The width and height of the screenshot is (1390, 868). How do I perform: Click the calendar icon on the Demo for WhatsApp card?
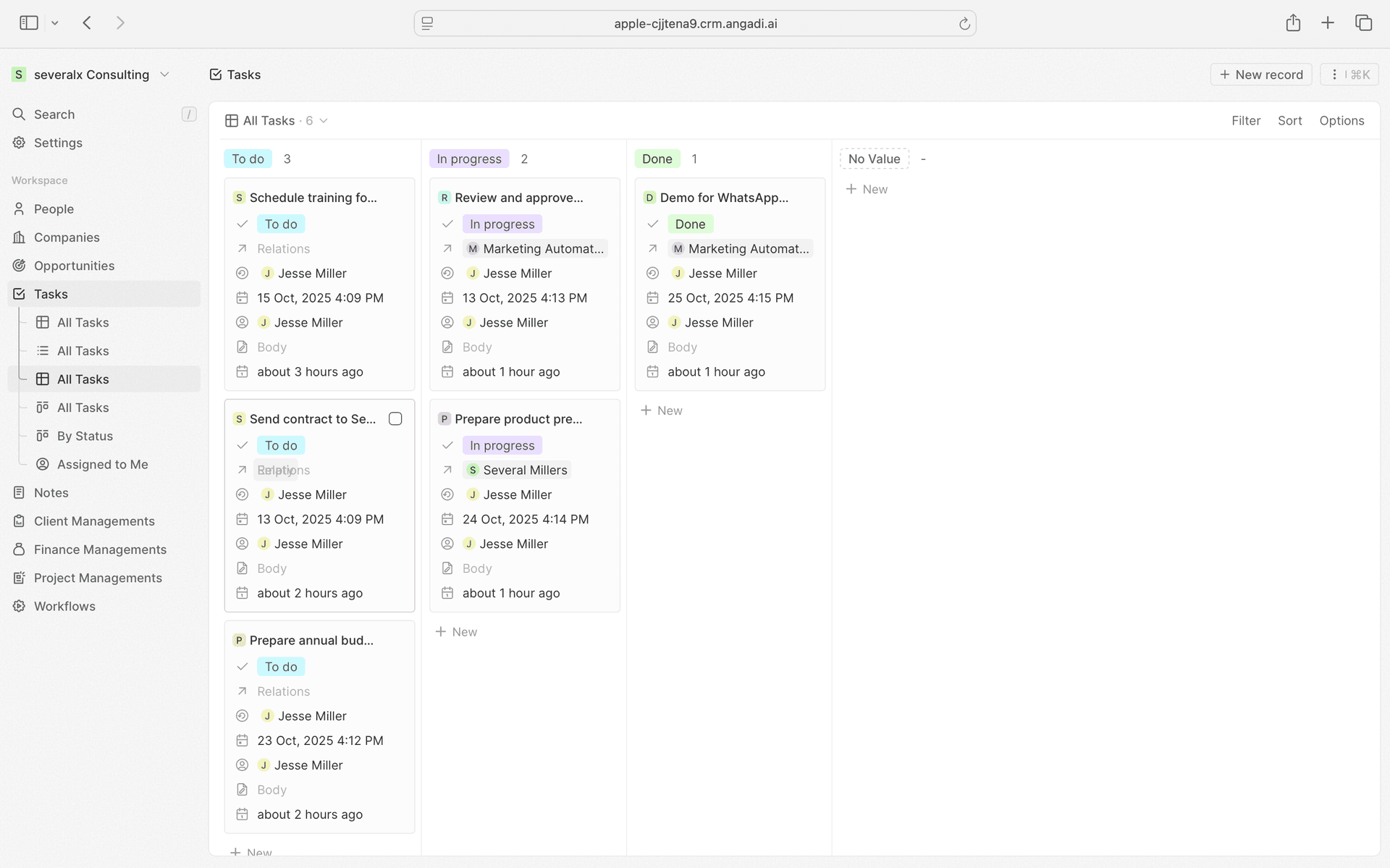(x=652, y=298)
